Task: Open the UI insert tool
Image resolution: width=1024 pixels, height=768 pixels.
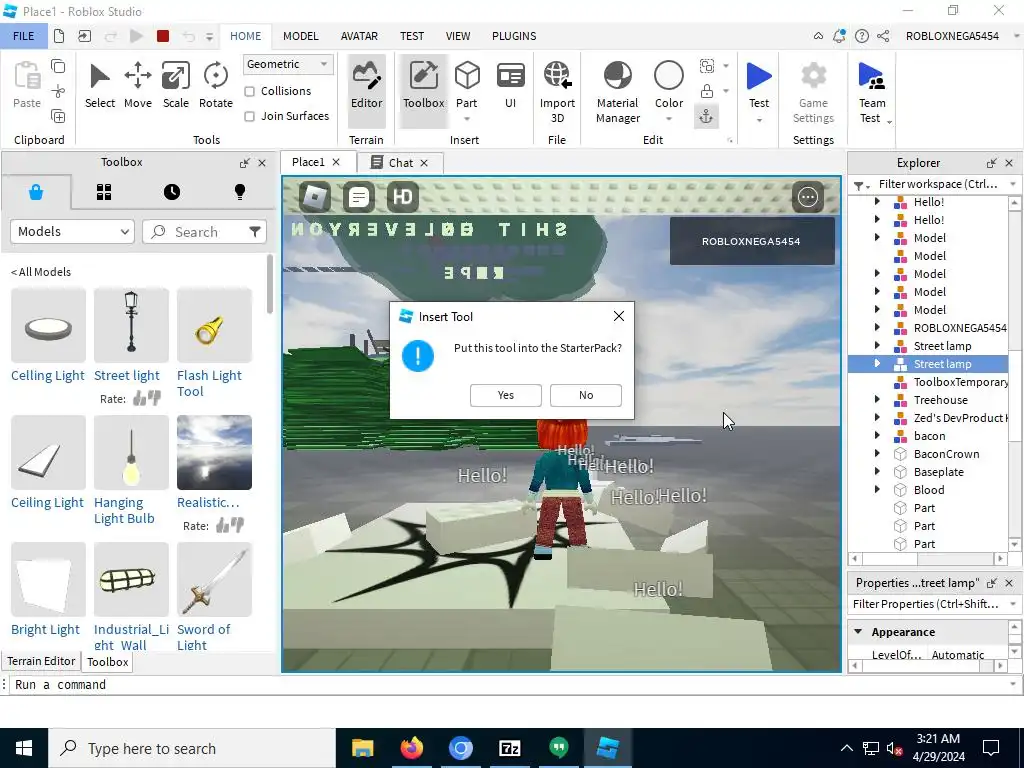Action: pyautogui.click(x=510, y=86)
